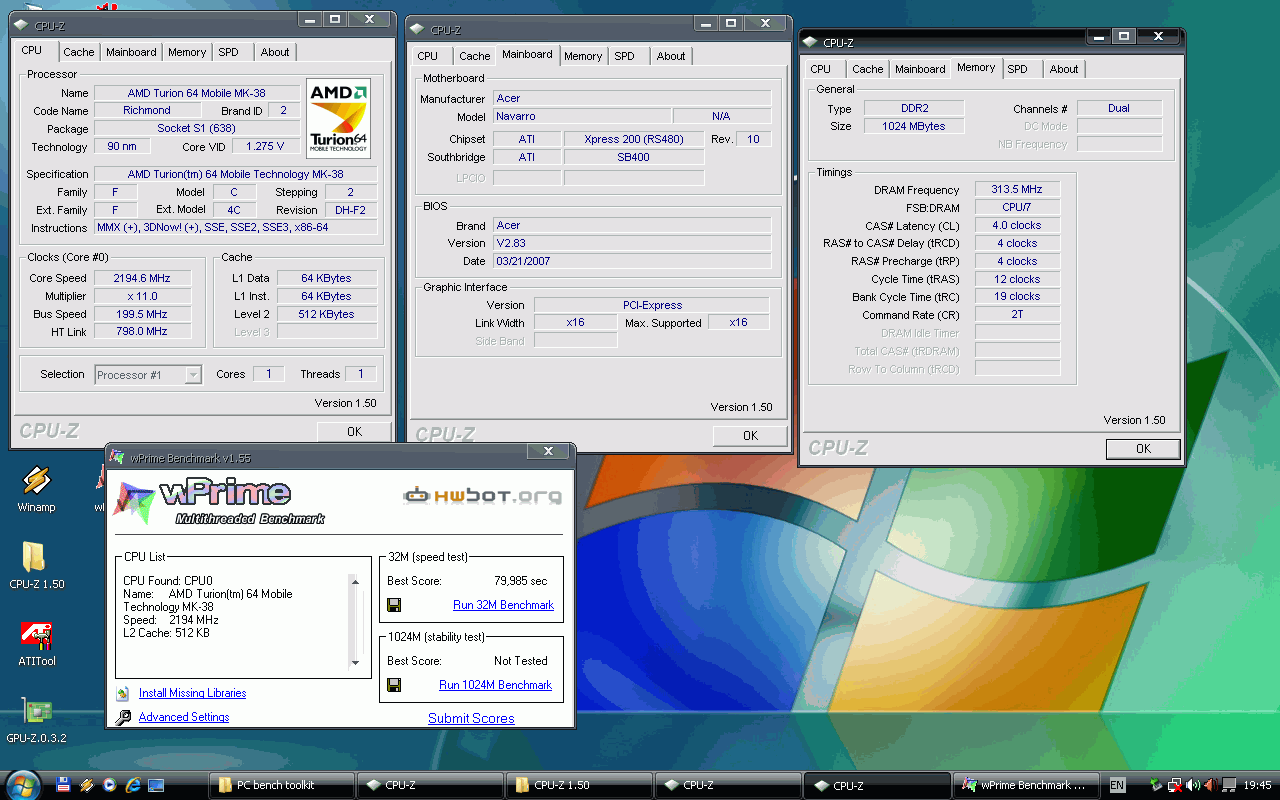Click the disconnected network tray icon
Image resolution: width=1280 pixels, height=800 pixels.
(1175, 785)
